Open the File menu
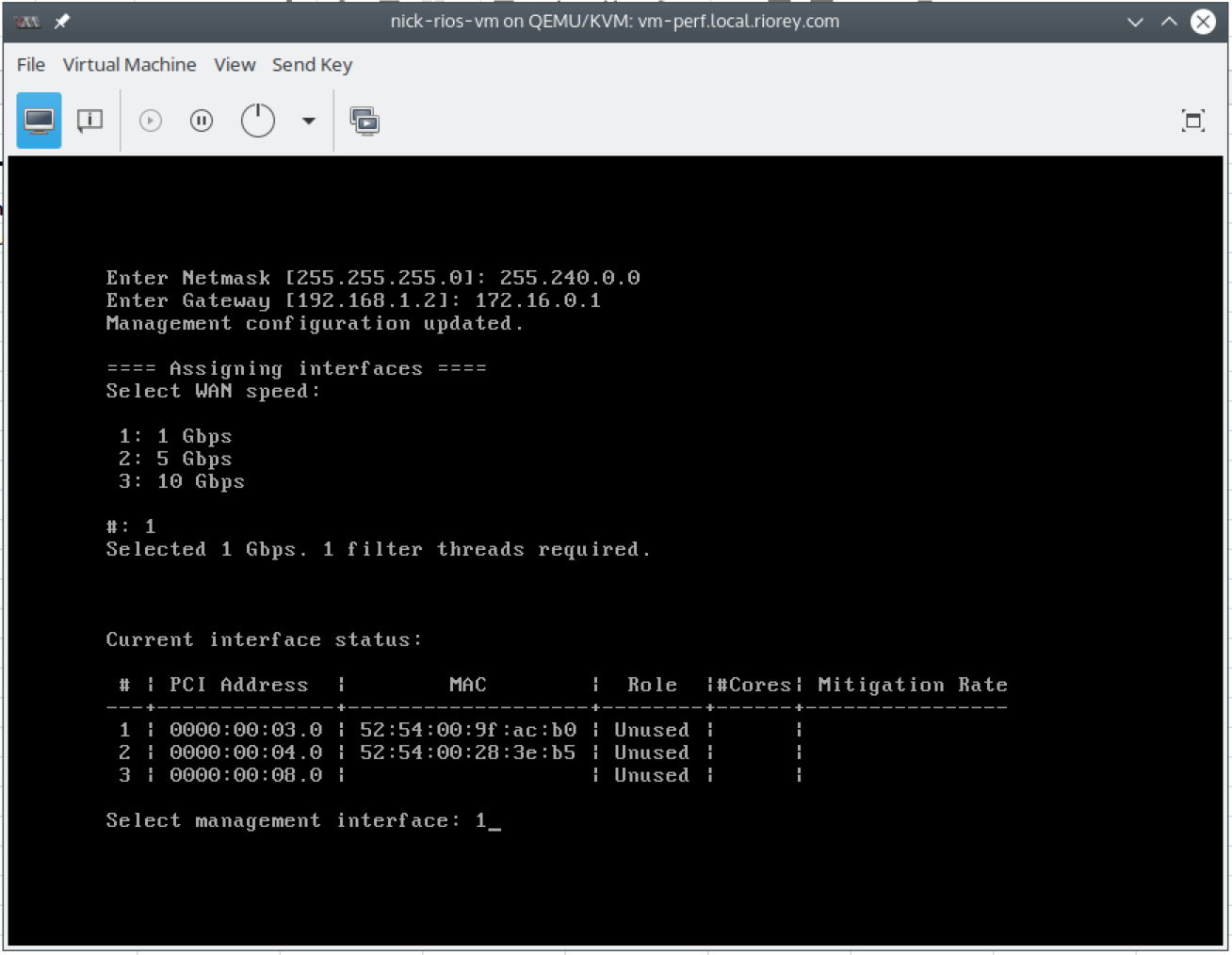This screenshot has height=955, width=1232. pyautogui.click(x=31, y=65)
